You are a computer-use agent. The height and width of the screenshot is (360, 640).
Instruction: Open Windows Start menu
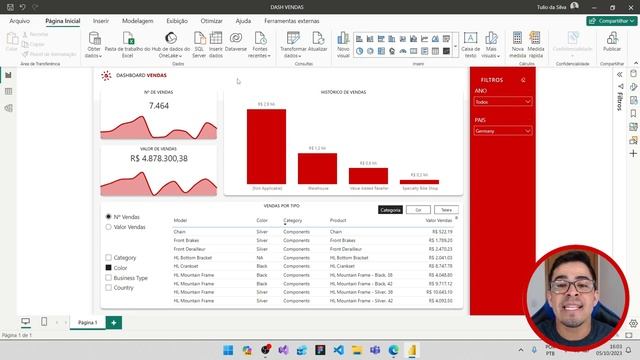tap(228, 350)
